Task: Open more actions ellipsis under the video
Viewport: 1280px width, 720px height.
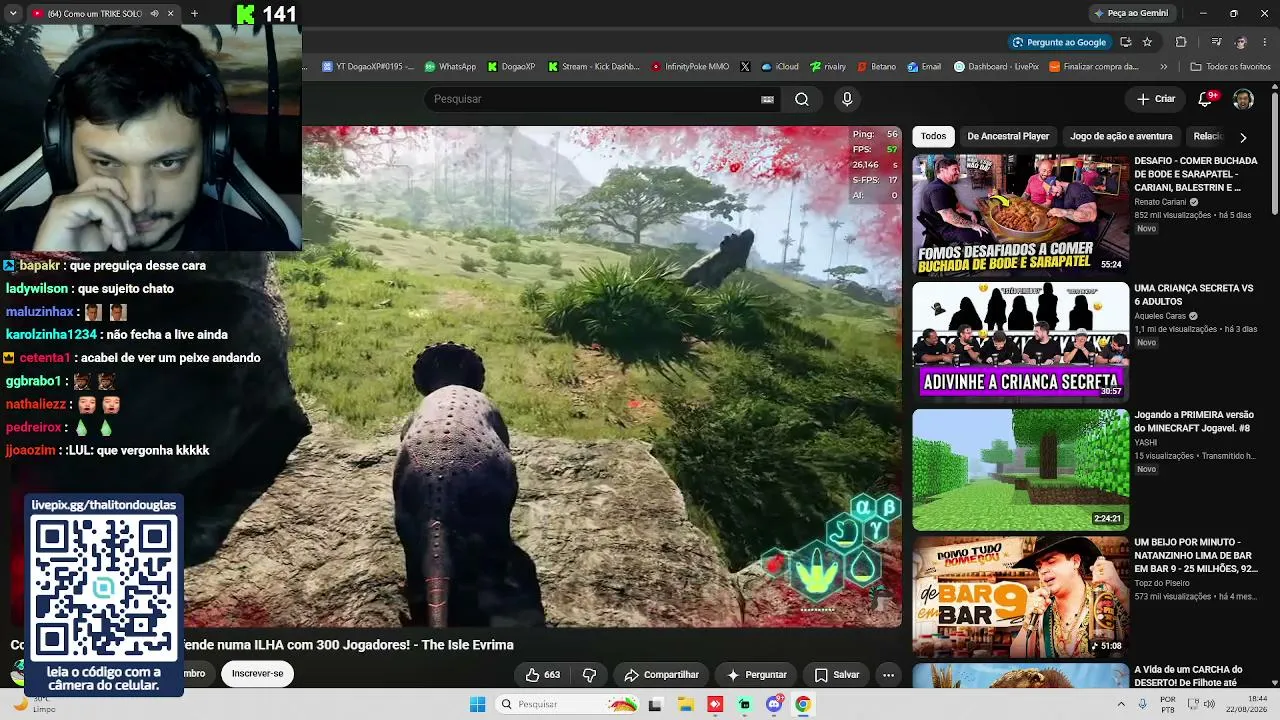Action: (x=888, y=675)
